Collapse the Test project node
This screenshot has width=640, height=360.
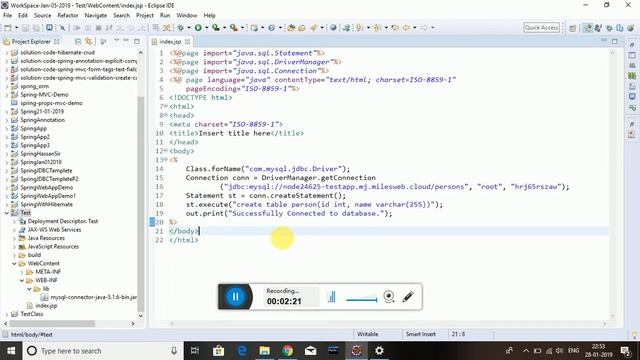7,213
